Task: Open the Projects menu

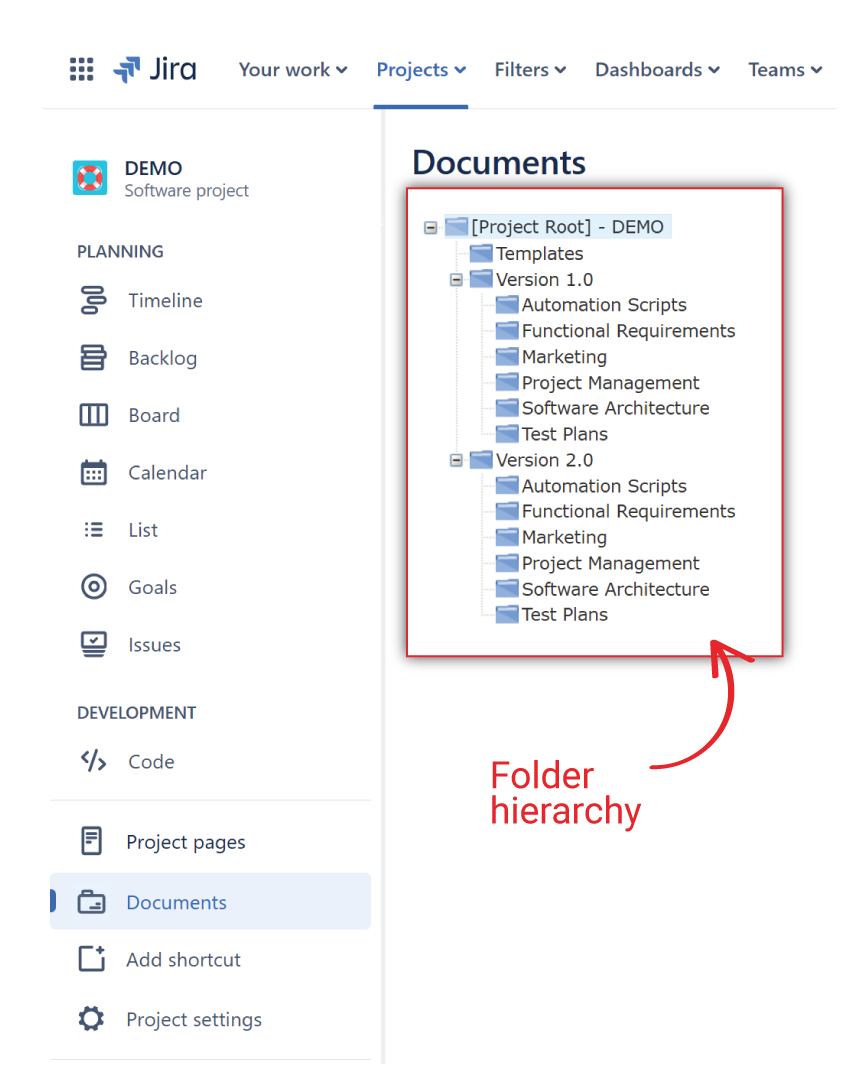Action: 420,69
